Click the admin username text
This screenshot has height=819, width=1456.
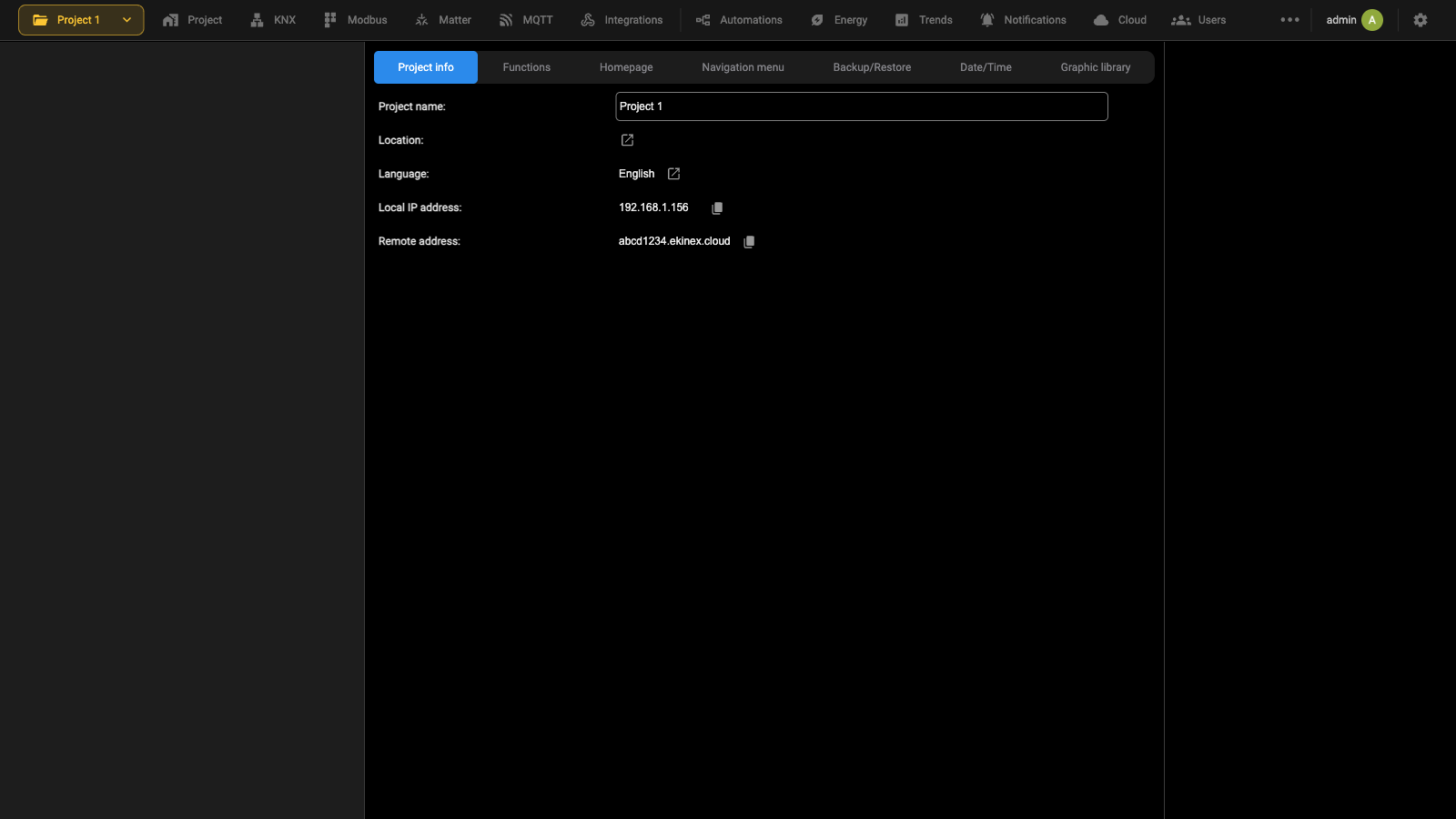(x=1341, y=20)
